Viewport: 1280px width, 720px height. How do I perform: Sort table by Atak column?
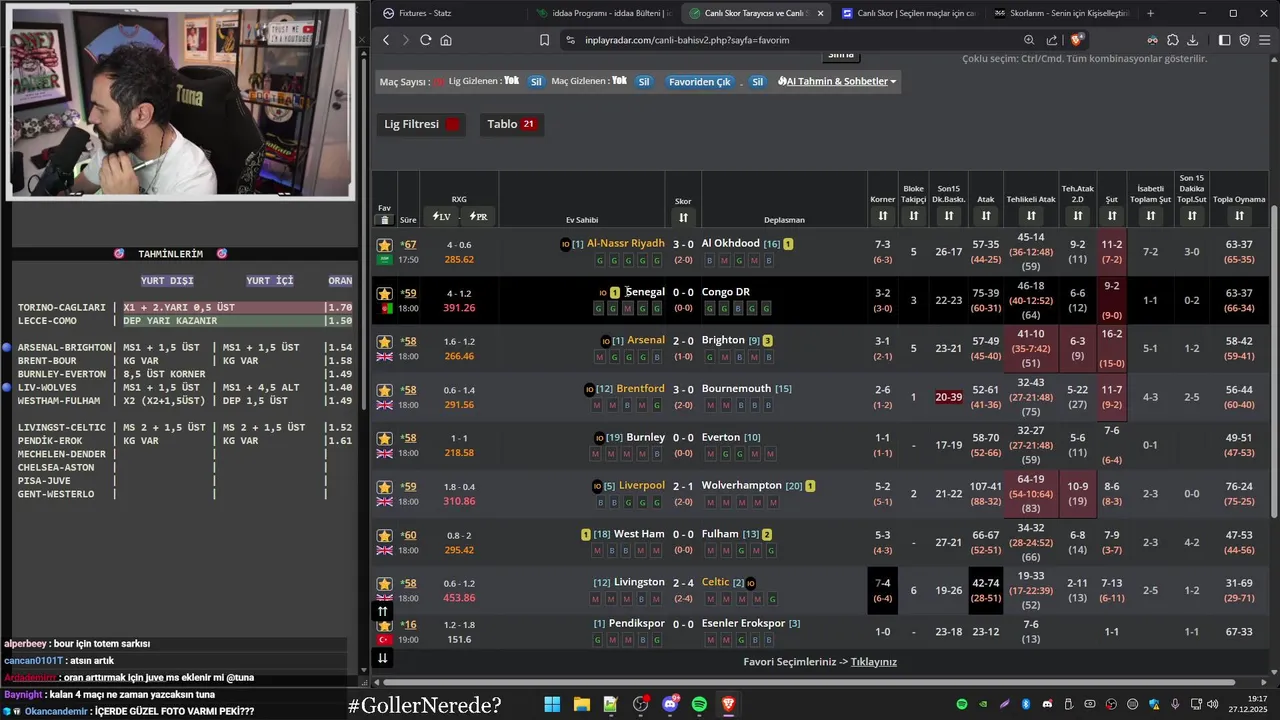(x=986, y=216)
